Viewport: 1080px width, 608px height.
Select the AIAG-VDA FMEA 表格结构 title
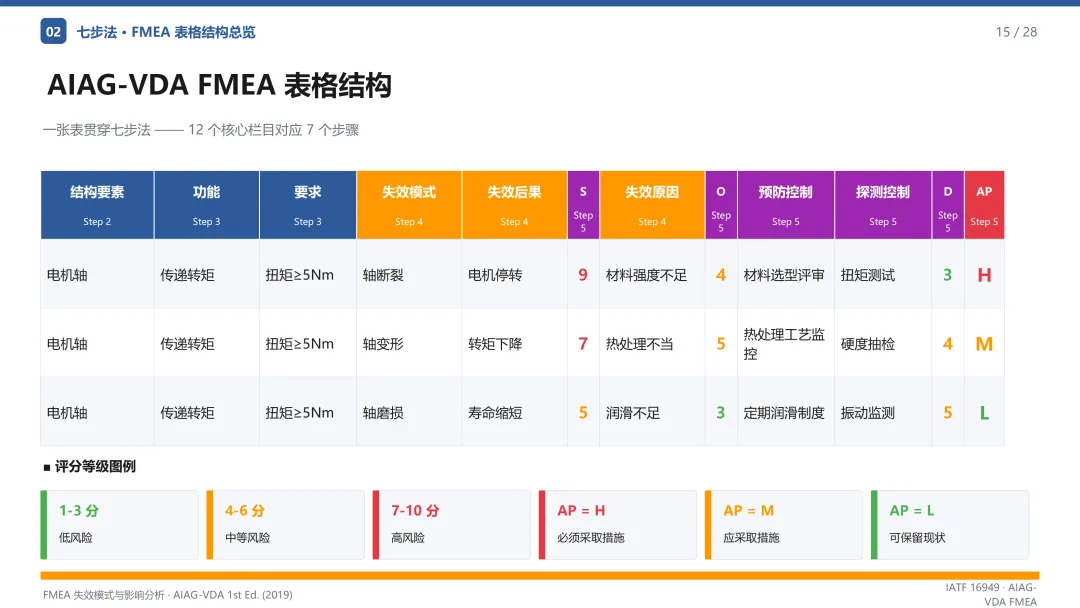[x=219, y=85]
